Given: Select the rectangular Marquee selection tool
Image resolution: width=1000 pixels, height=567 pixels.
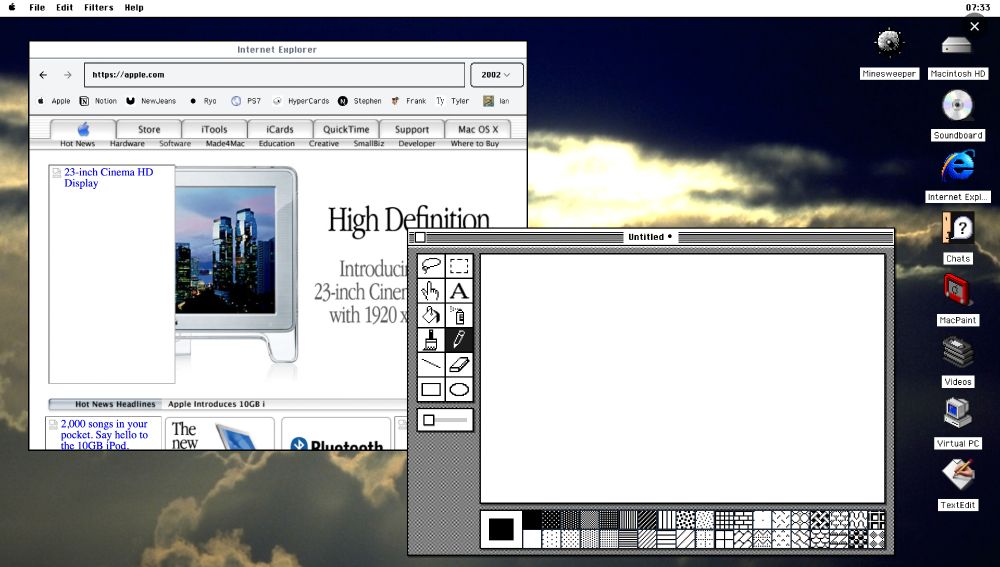Looking at the screenshot, I should 459,266.
